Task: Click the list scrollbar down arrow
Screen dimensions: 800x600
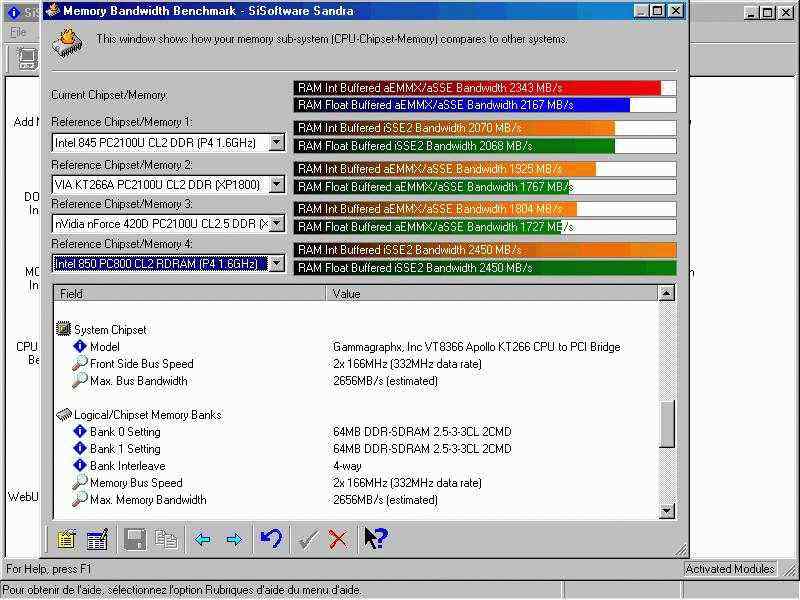Action: tap(667, 511)
